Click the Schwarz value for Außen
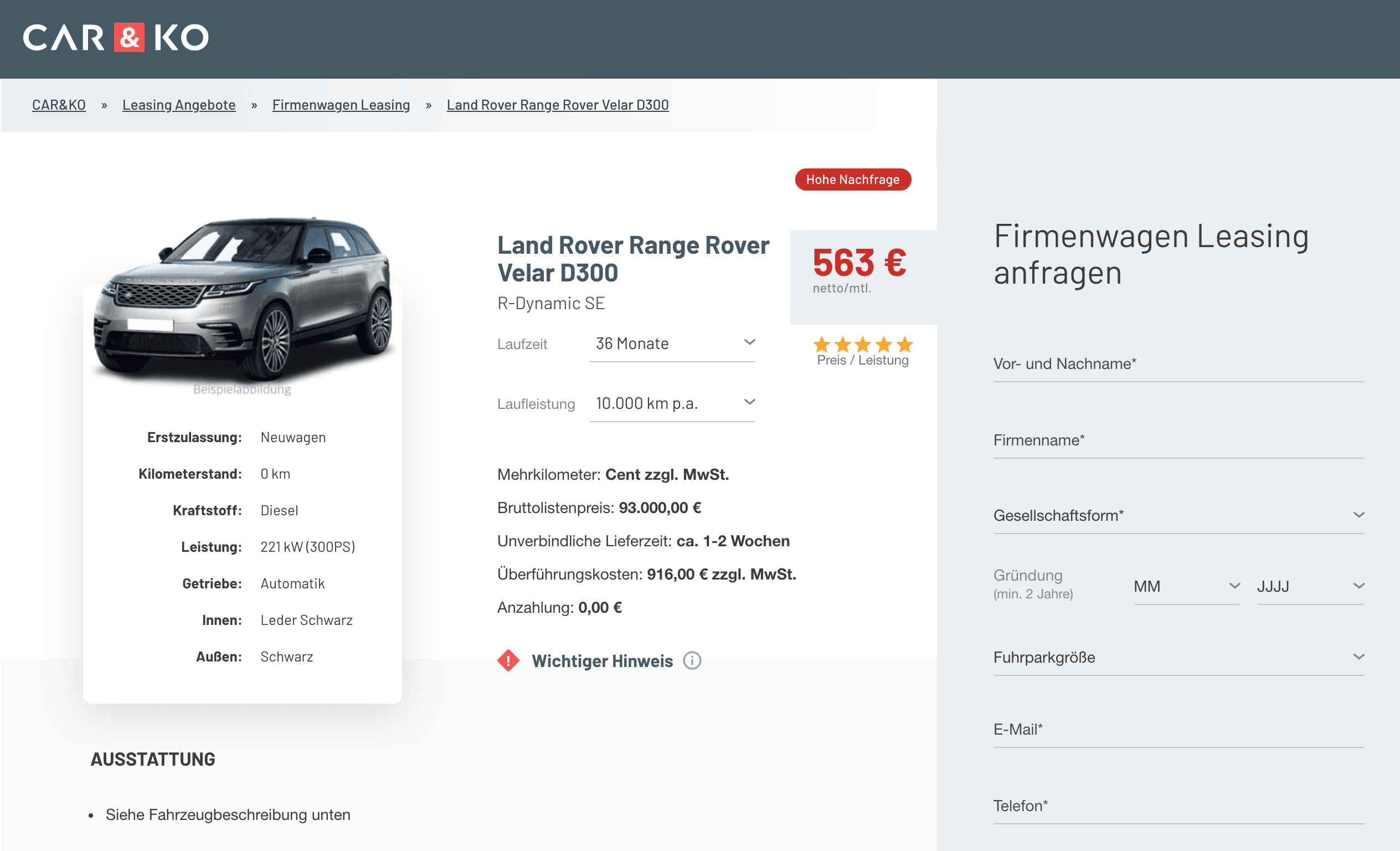The height and width of the screenshot is (851, 1400). click(x=286, y=657)
